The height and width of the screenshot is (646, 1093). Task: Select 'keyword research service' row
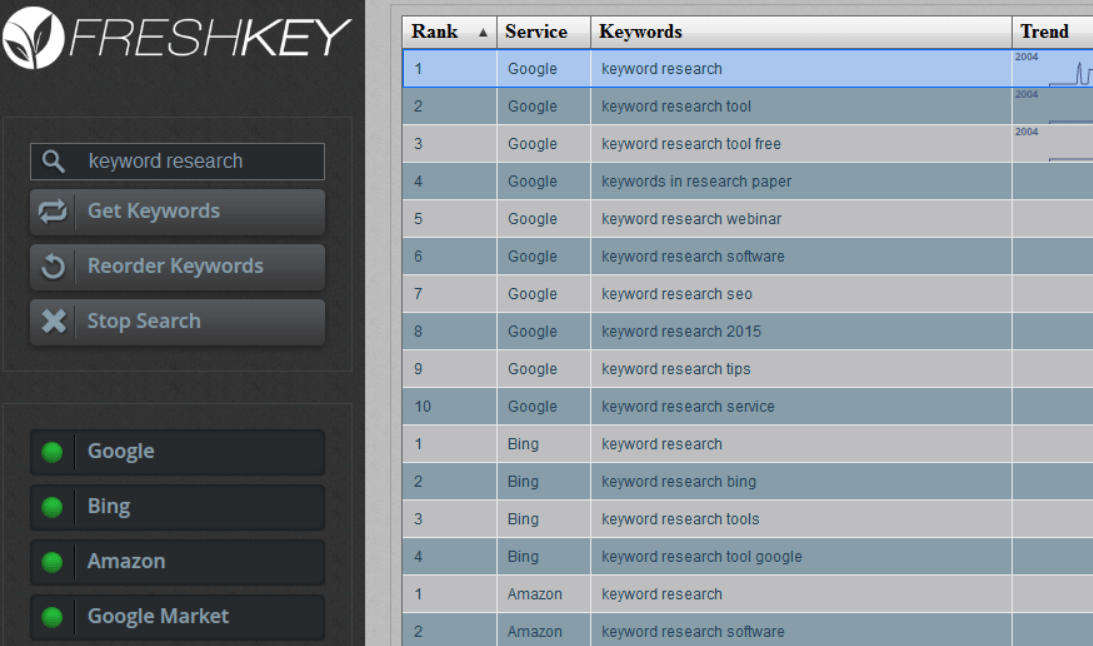(x=747, y=407)
